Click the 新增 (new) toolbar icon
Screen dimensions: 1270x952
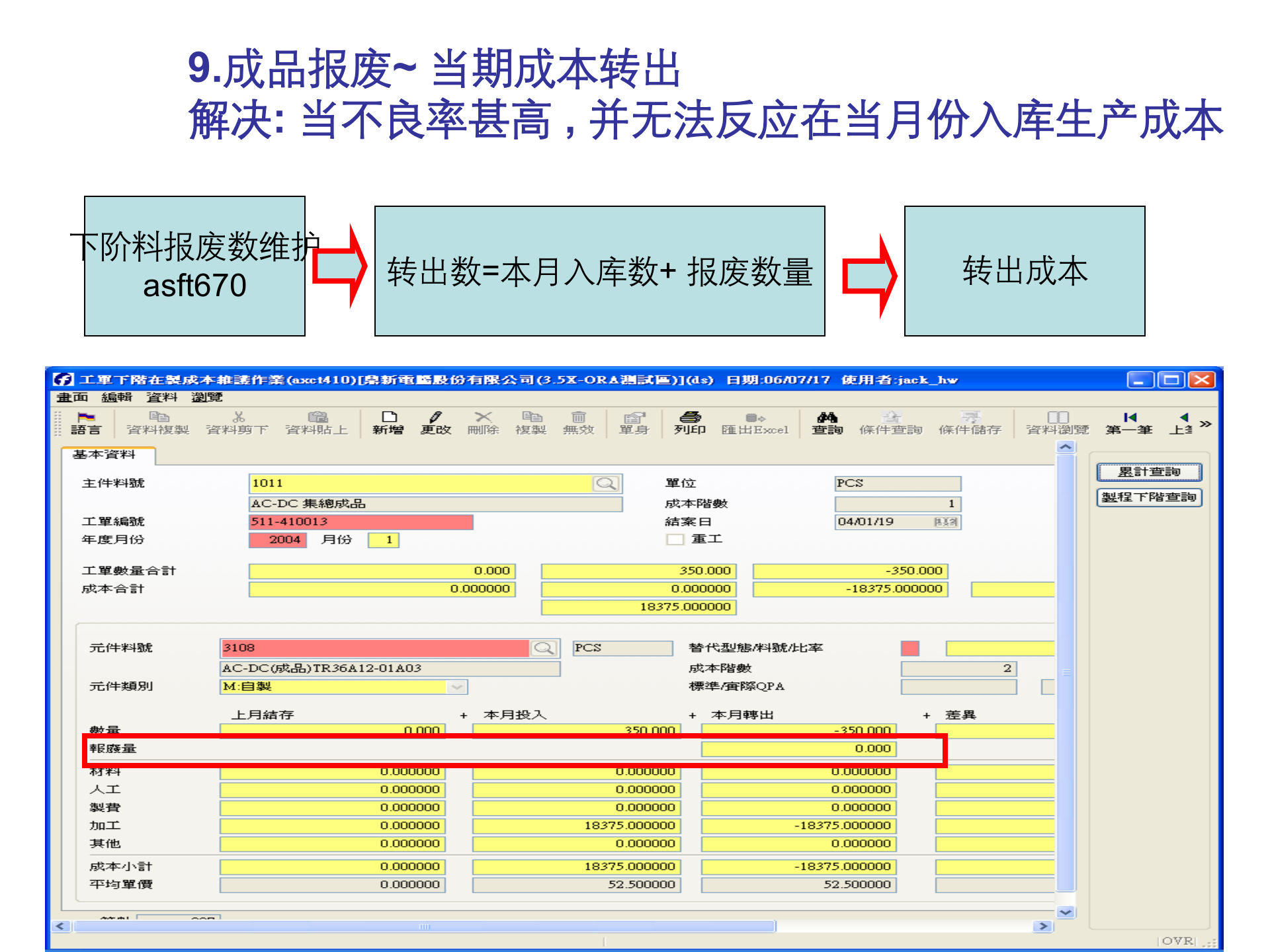click(x=388, y=424)
